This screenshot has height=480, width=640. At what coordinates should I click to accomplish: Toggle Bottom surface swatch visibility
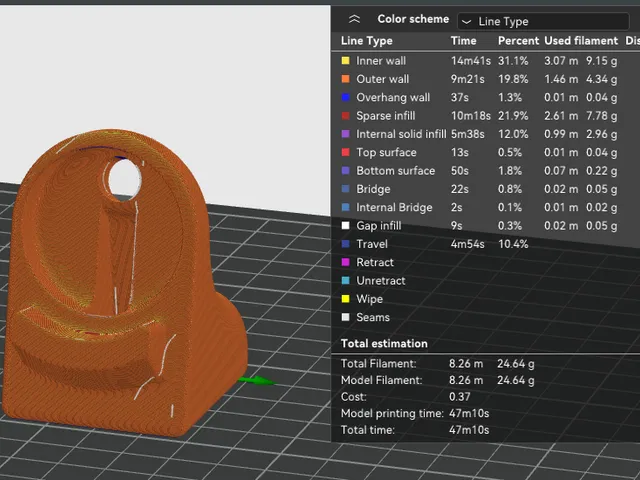tap(345, 171)
